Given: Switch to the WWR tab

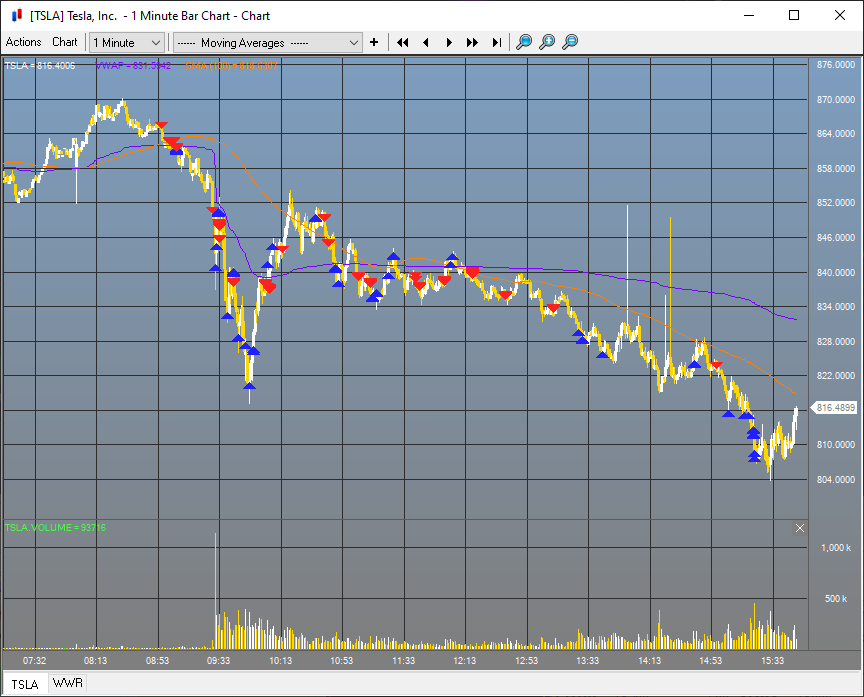Looking at the screenshot, I should pyautogui.click(x=69, y=684).
